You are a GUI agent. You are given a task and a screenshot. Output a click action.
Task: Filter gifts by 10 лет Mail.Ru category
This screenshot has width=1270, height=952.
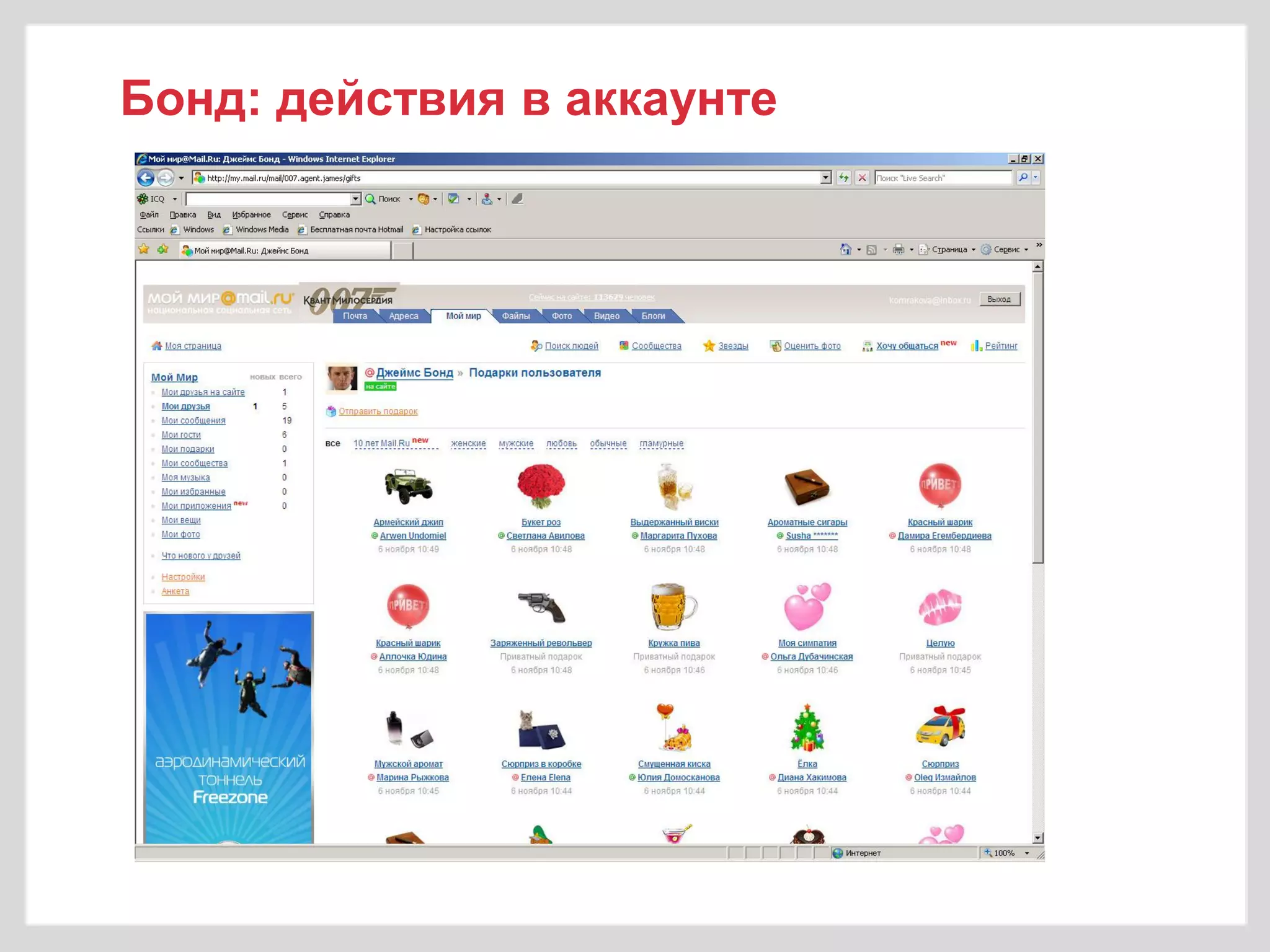click(x=381, y=444)
